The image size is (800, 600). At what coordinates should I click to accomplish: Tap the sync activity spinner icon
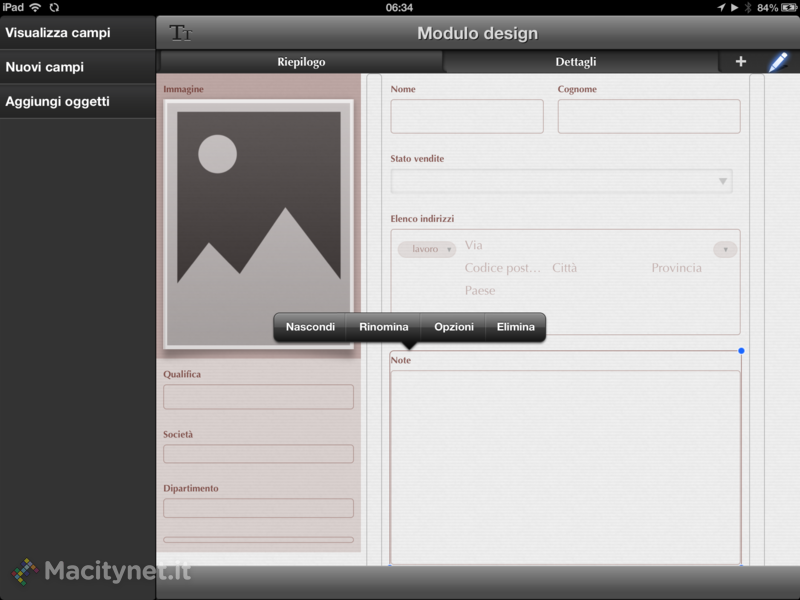tap(54, 7)
